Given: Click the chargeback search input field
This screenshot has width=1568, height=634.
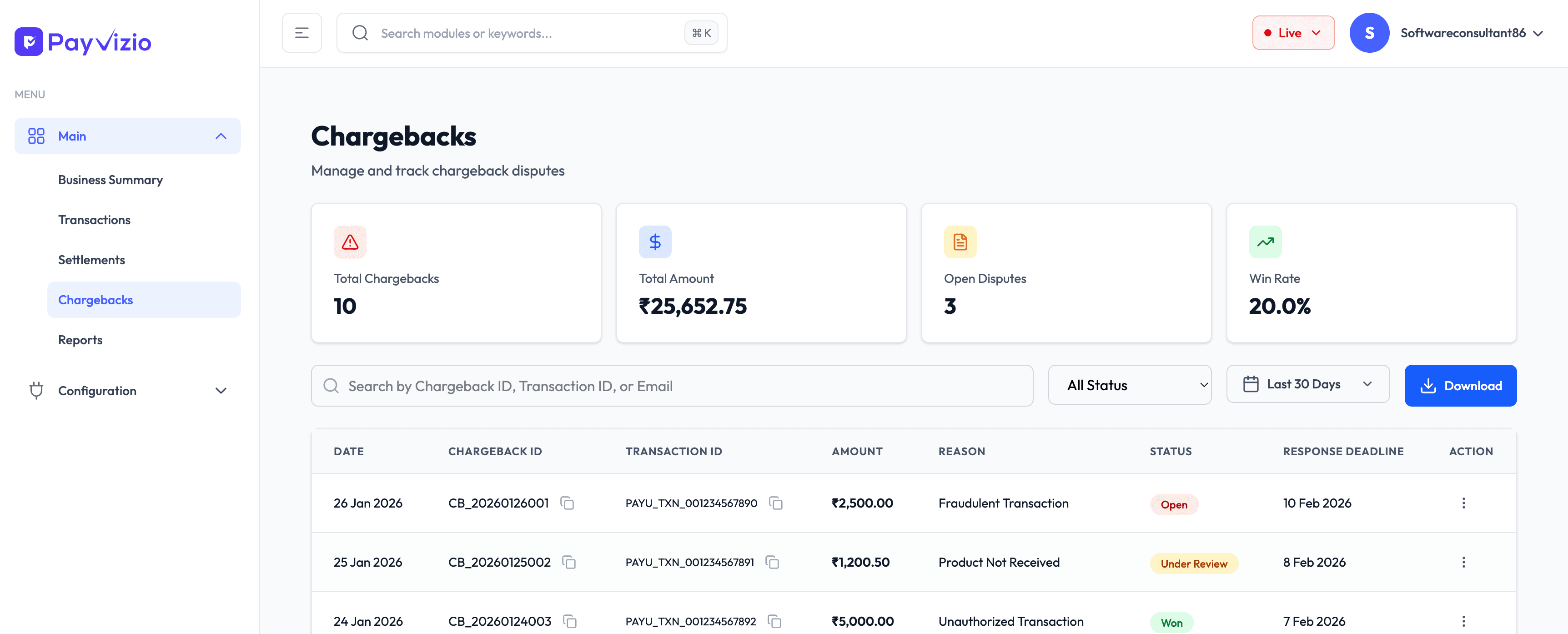Looking at the screenshot, I should 669,386.
